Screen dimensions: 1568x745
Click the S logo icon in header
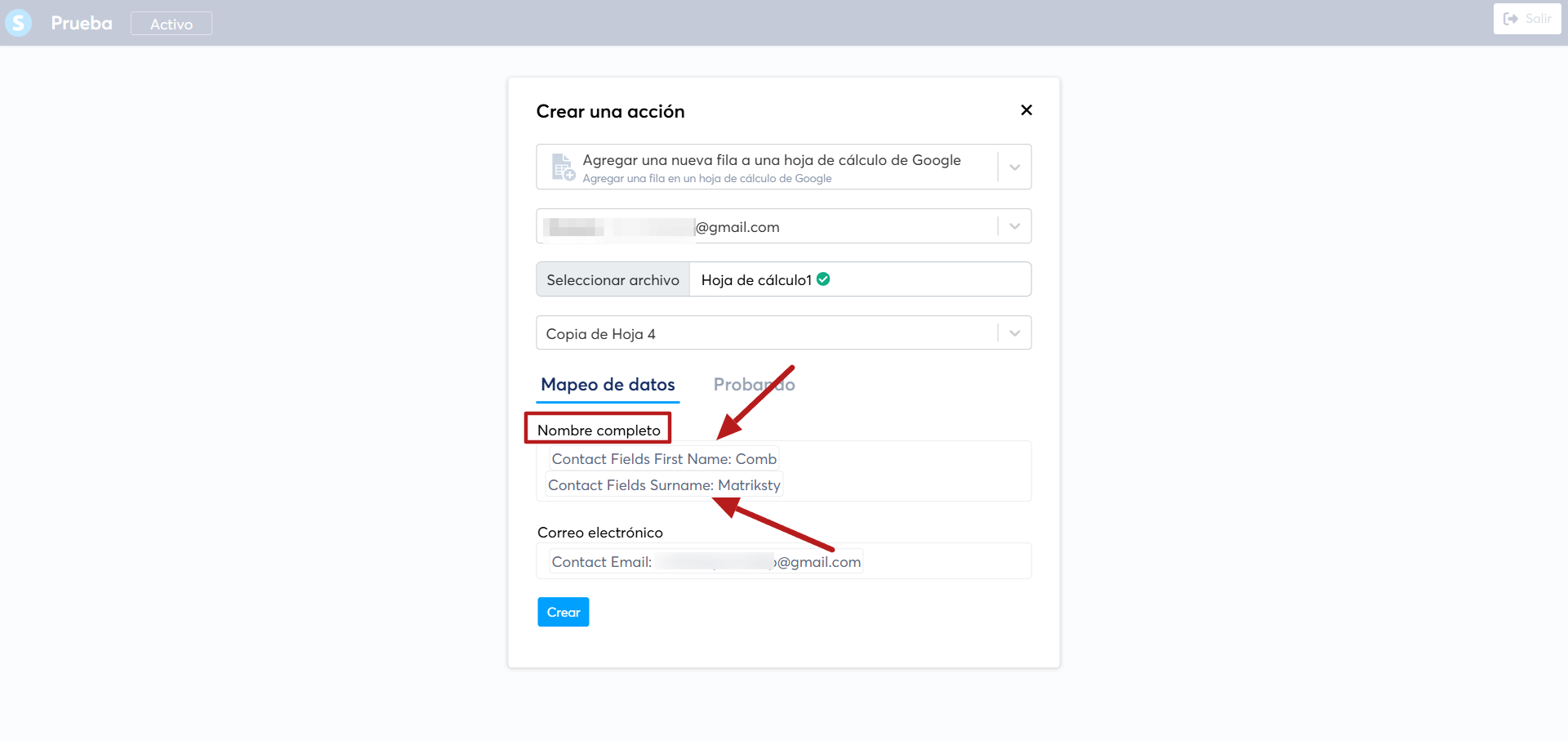18,23
